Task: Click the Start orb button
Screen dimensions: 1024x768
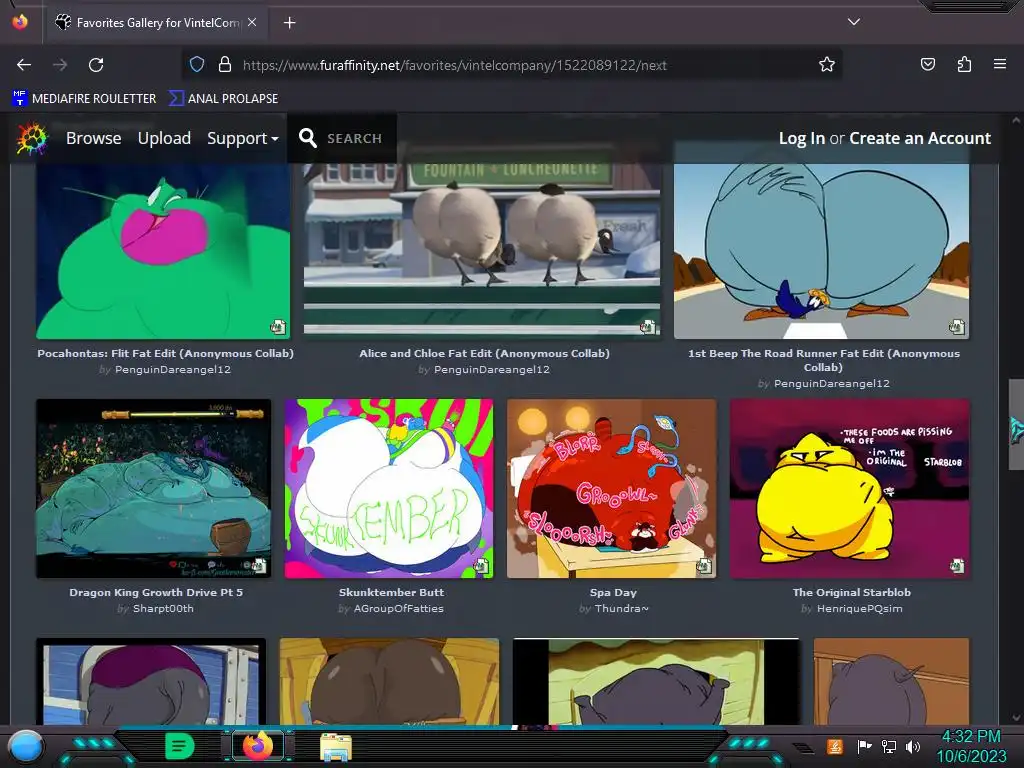Action: tap(25, 746)
